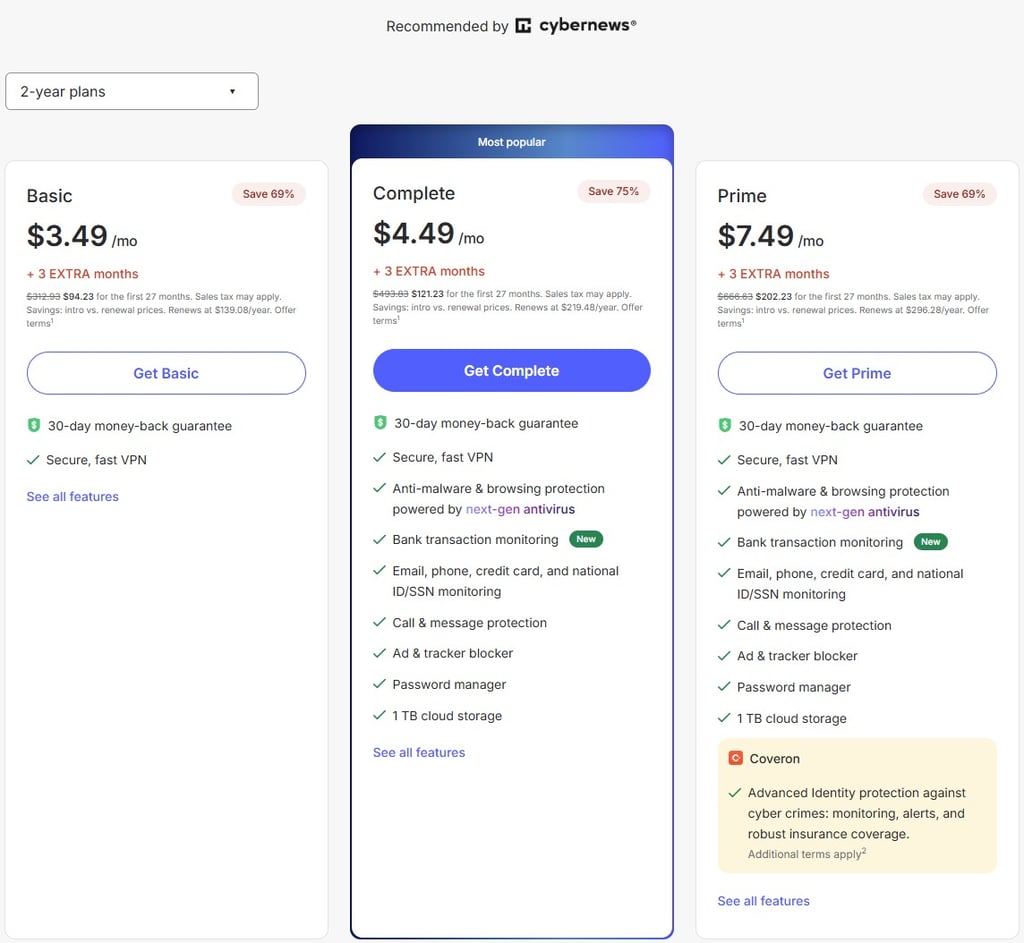Click the Most popular banner
Image resolution: width=1024 pixels, height=943 pixels.
click(511, 142)
